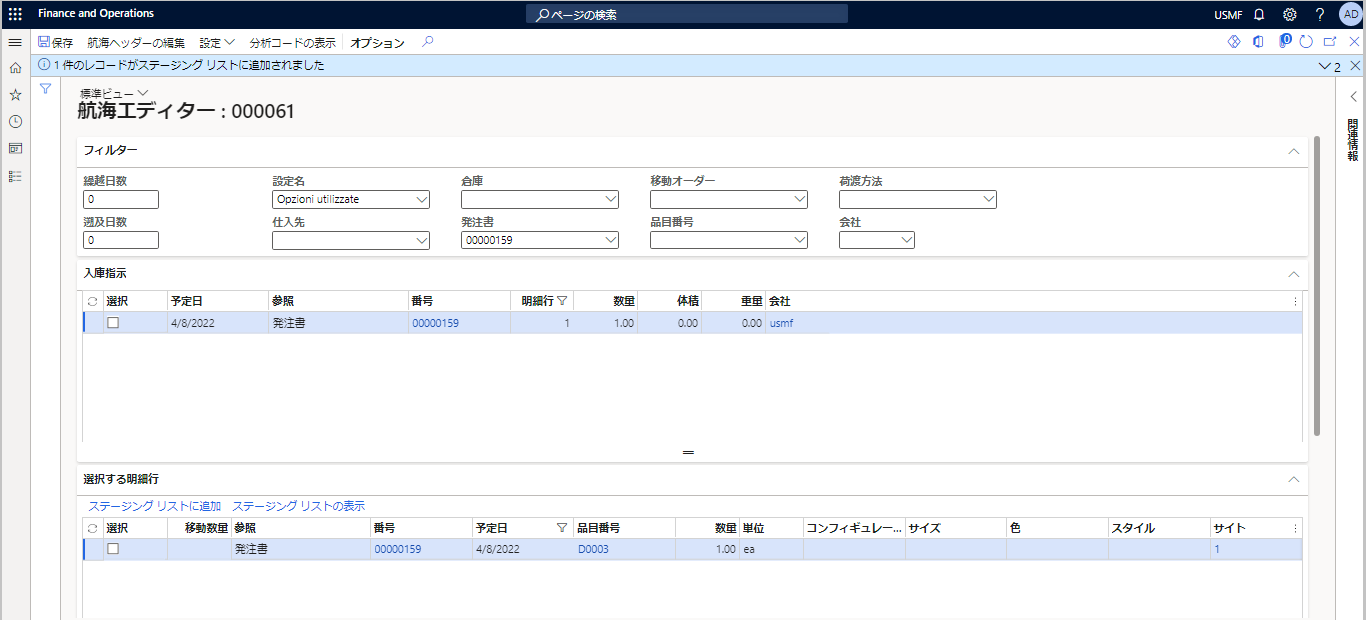Image resolution: width=1366 pixels, height=620 pixels.
Task: Open 入庫指示 grid column options menu
Action: 1296,301
